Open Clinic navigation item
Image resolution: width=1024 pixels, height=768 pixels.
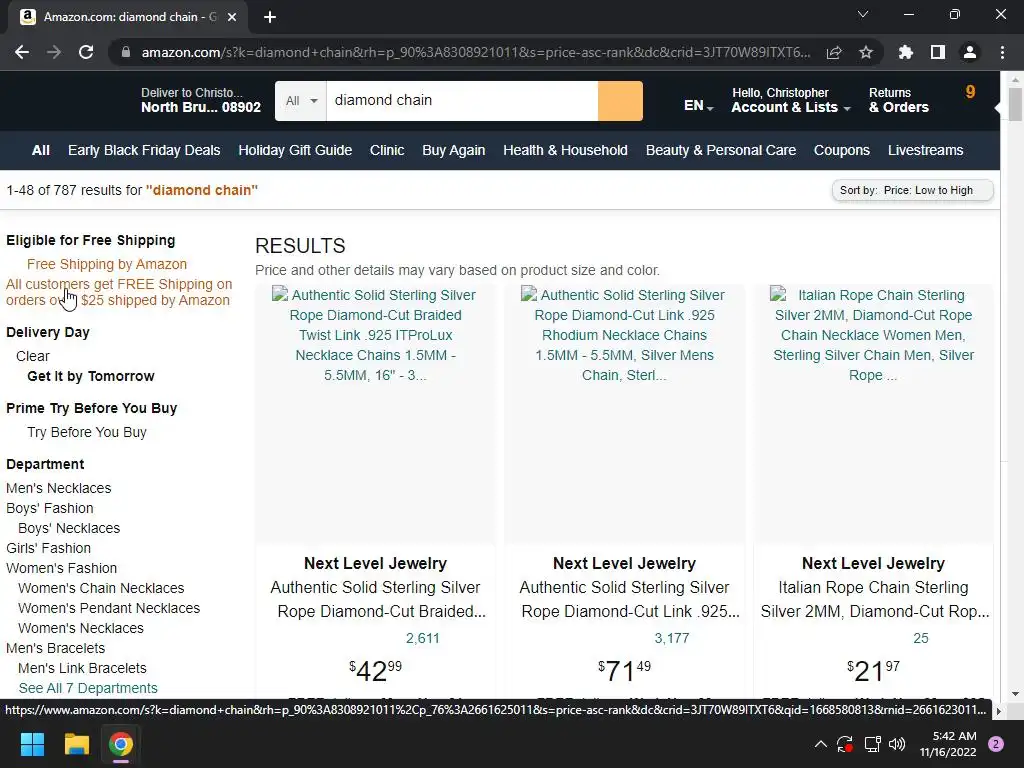(x=387, y=150)
